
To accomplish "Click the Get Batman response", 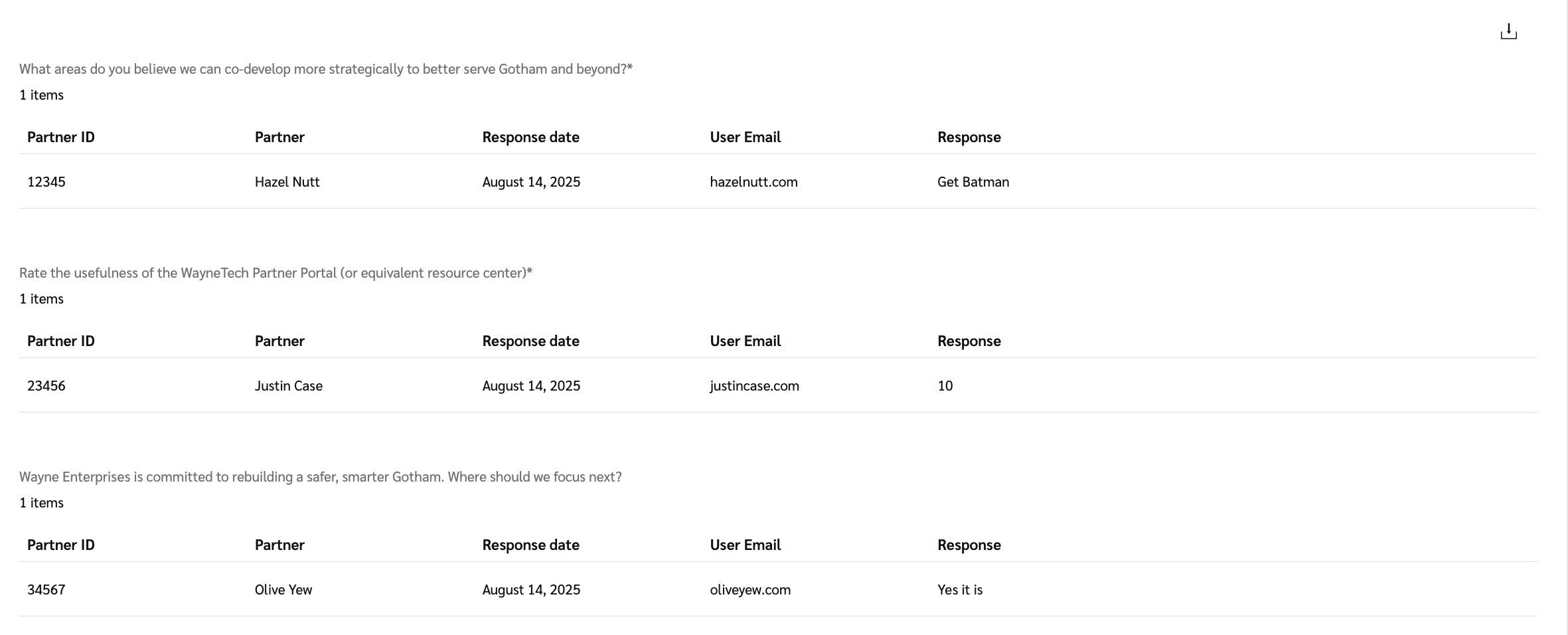I will click(973, 182).
